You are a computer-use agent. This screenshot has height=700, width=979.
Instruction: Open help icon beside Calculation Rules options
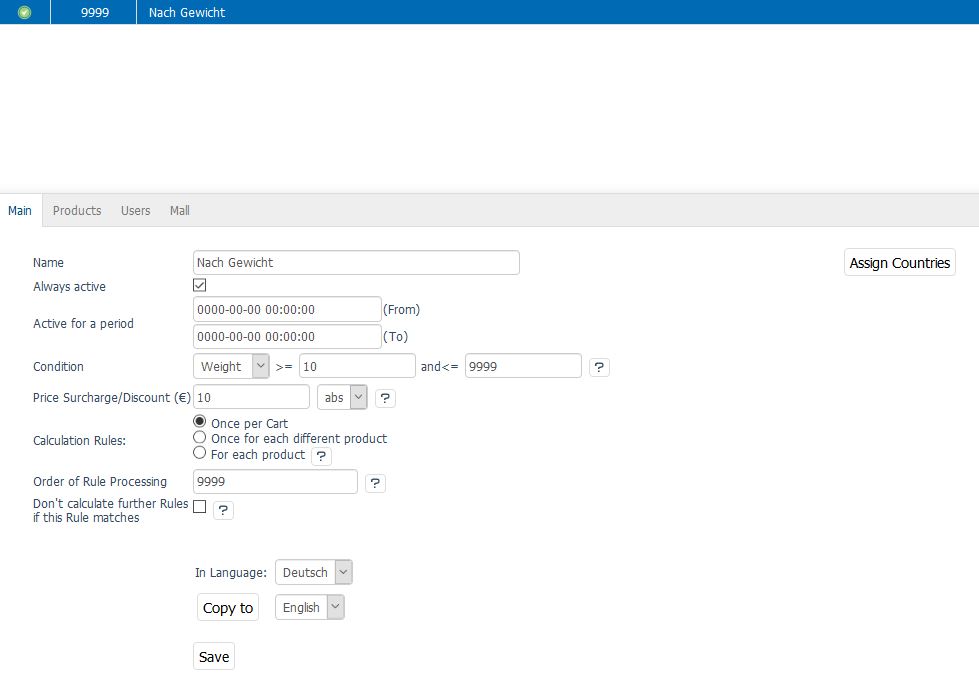(321, 456)
